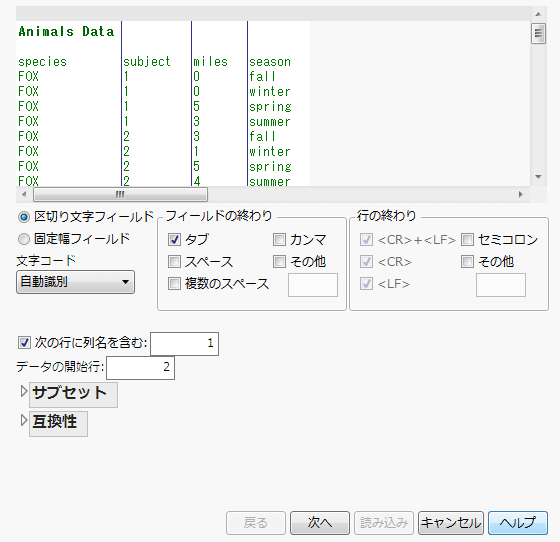
Task: Toggle the <CR> checkbox
Action: pyautogui.click(x=366, y=261)
